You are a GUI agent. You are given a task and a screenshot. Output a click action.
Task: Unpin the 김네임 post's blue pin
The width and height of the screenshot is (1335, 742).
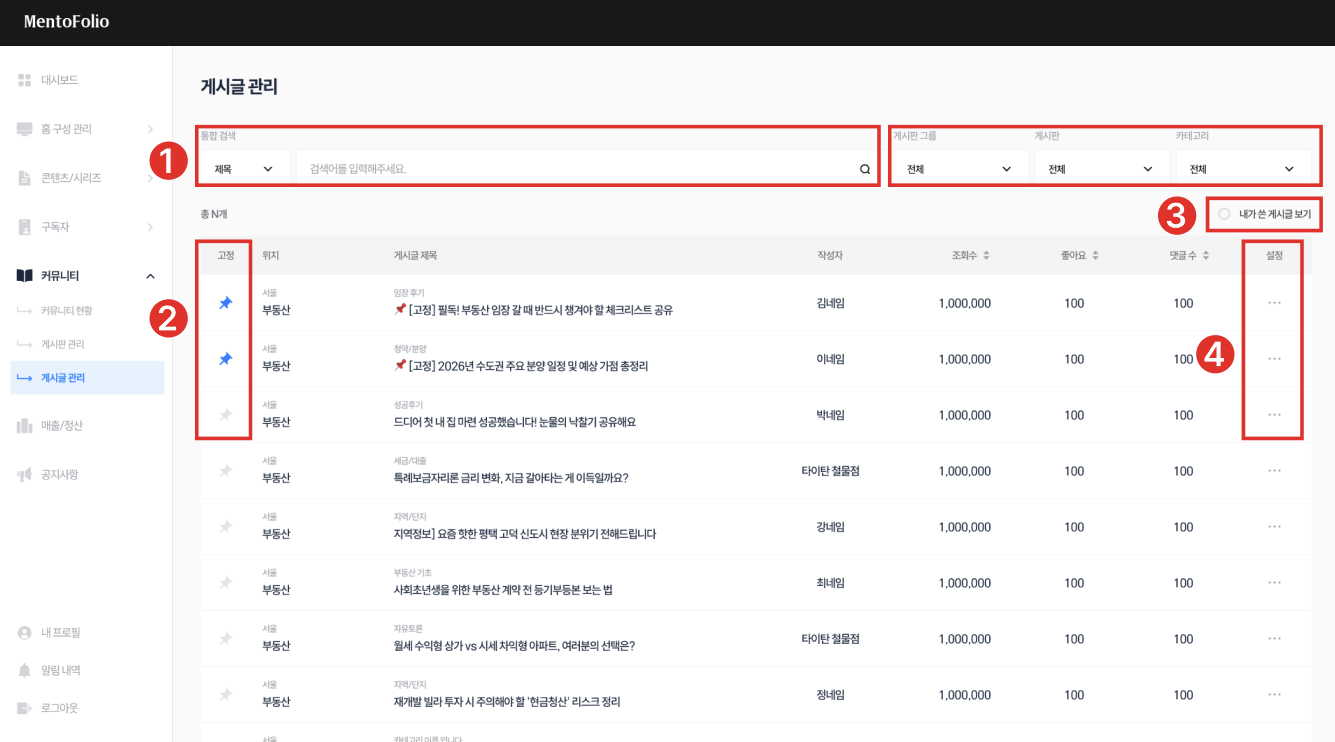click(226, 303)
